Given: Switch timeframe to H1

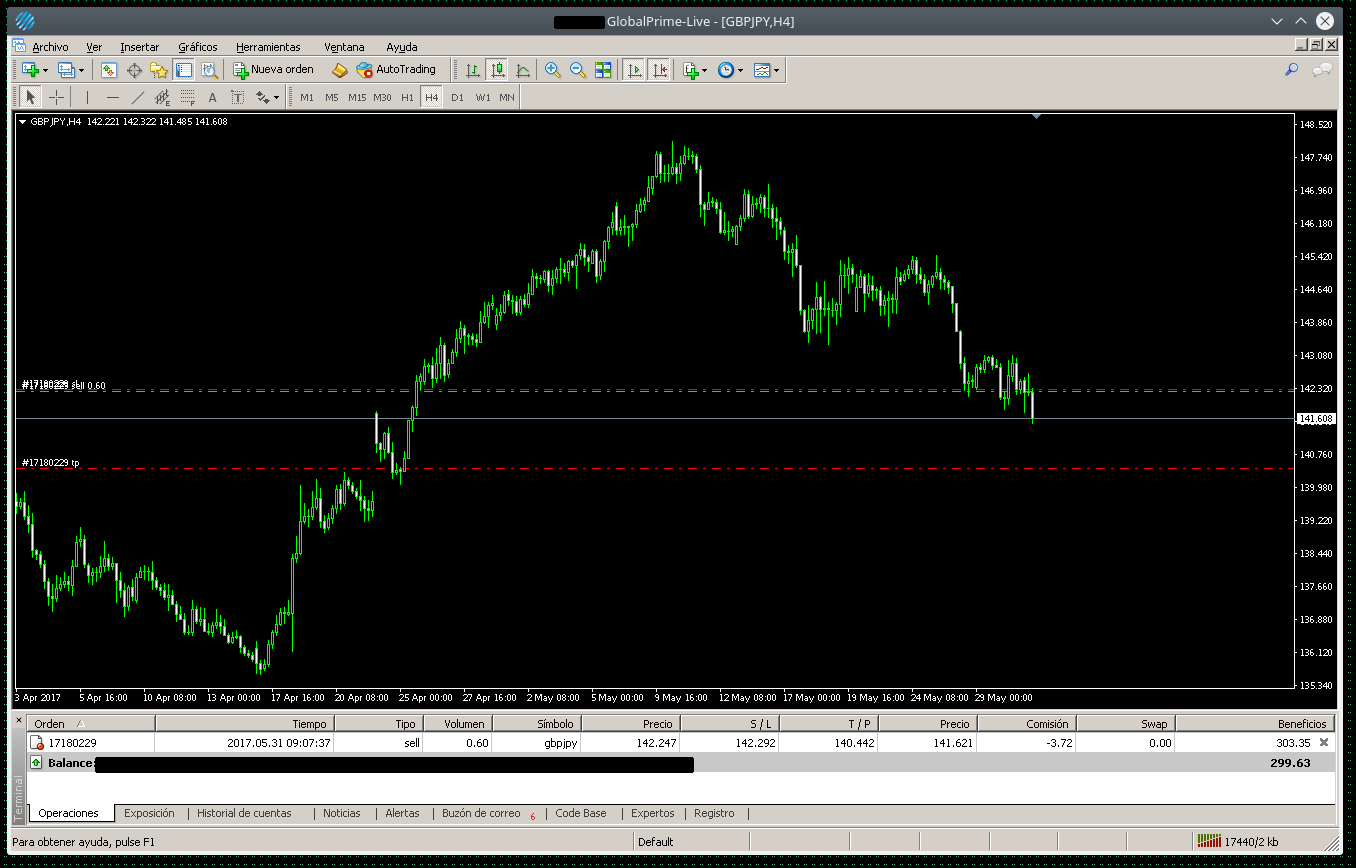Looking at the screenshot, I should [407, 97].
